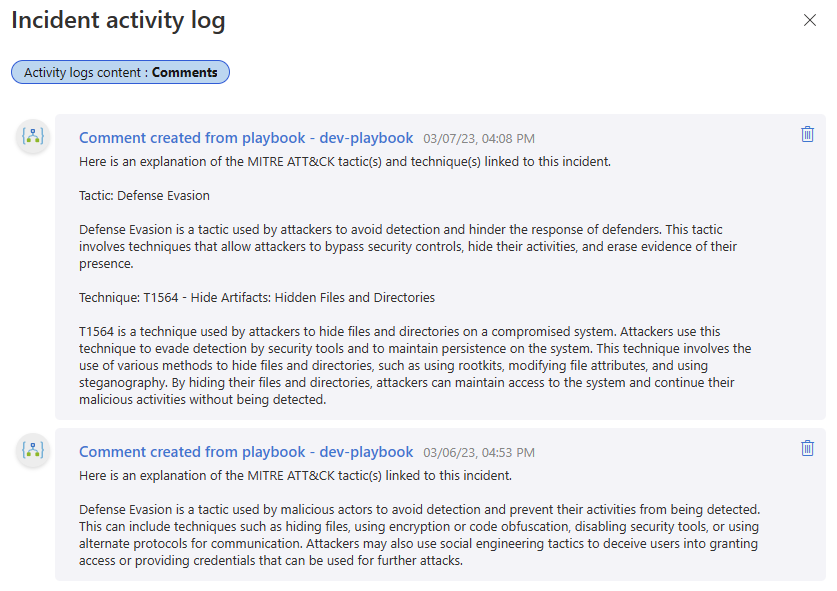
Task: Close the Incident activity log panel
Action: pos(810,20)
